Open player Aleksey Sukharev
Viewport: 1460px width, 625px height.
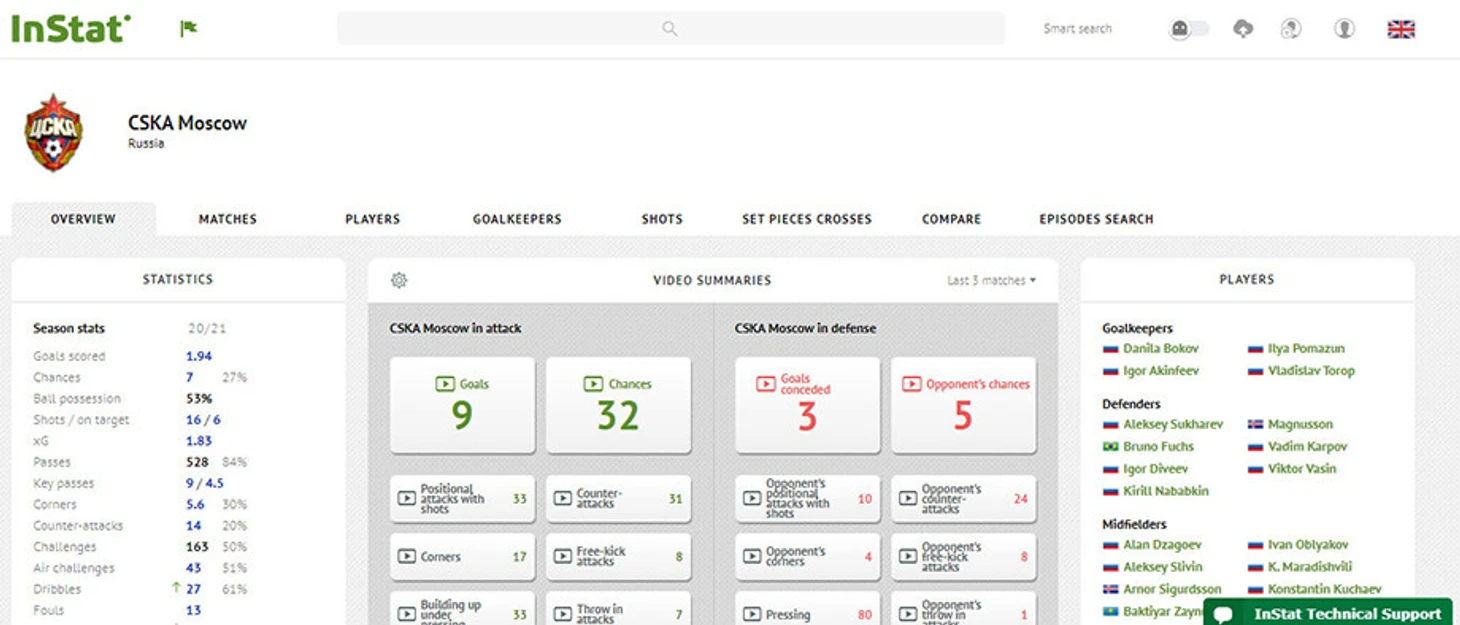1173,425
